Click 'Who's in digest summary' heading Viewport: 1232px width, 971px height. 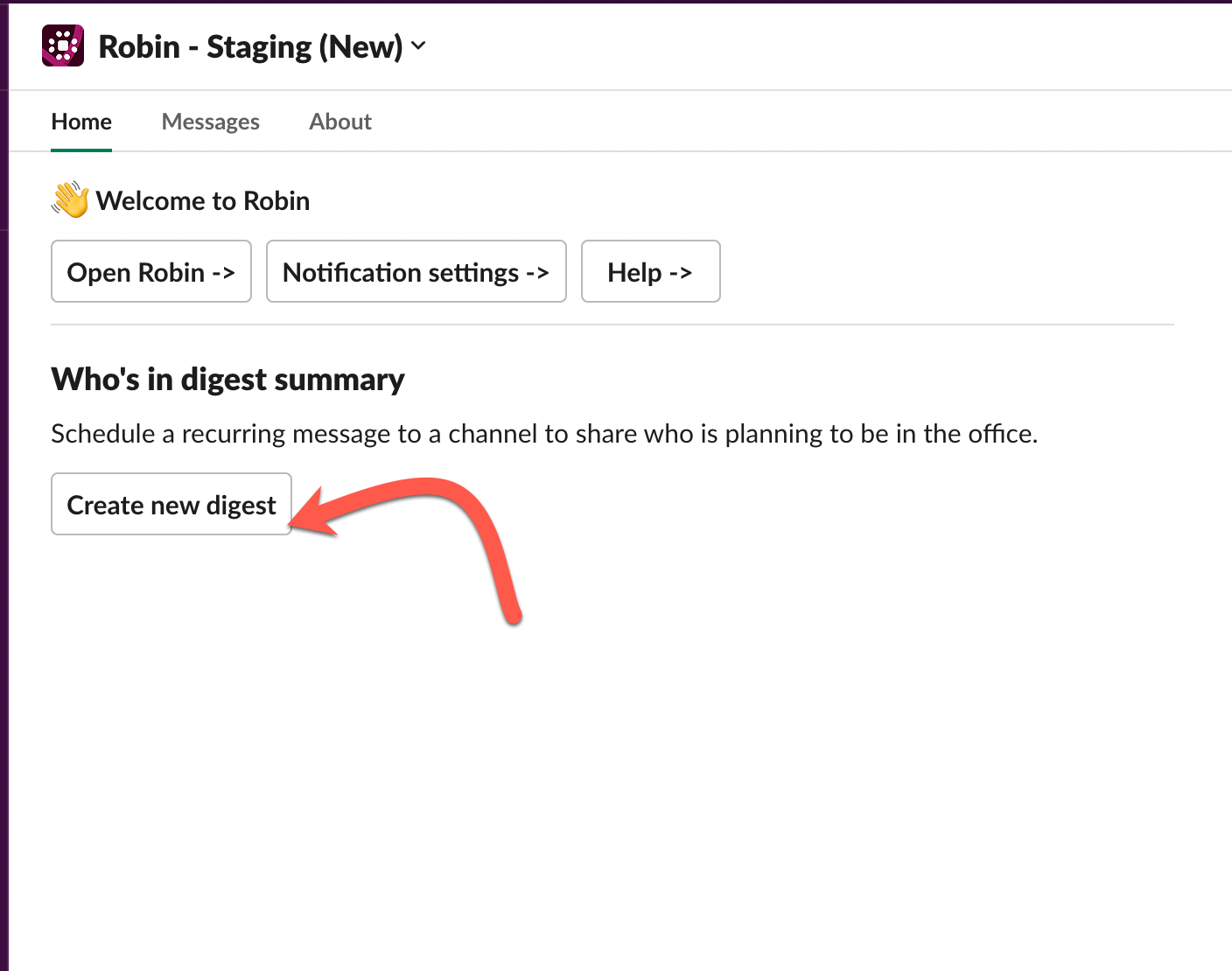point(227,380)
